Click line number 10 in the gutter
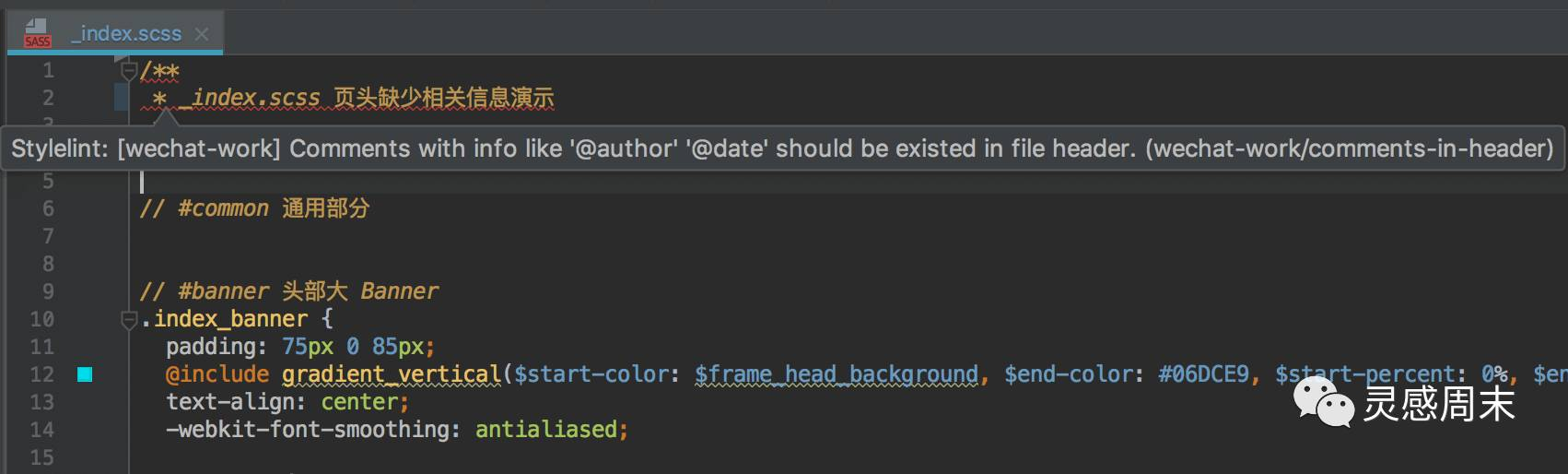Image resolution: width=1568 pixels, height=474 pixels. tap(42, 319)
